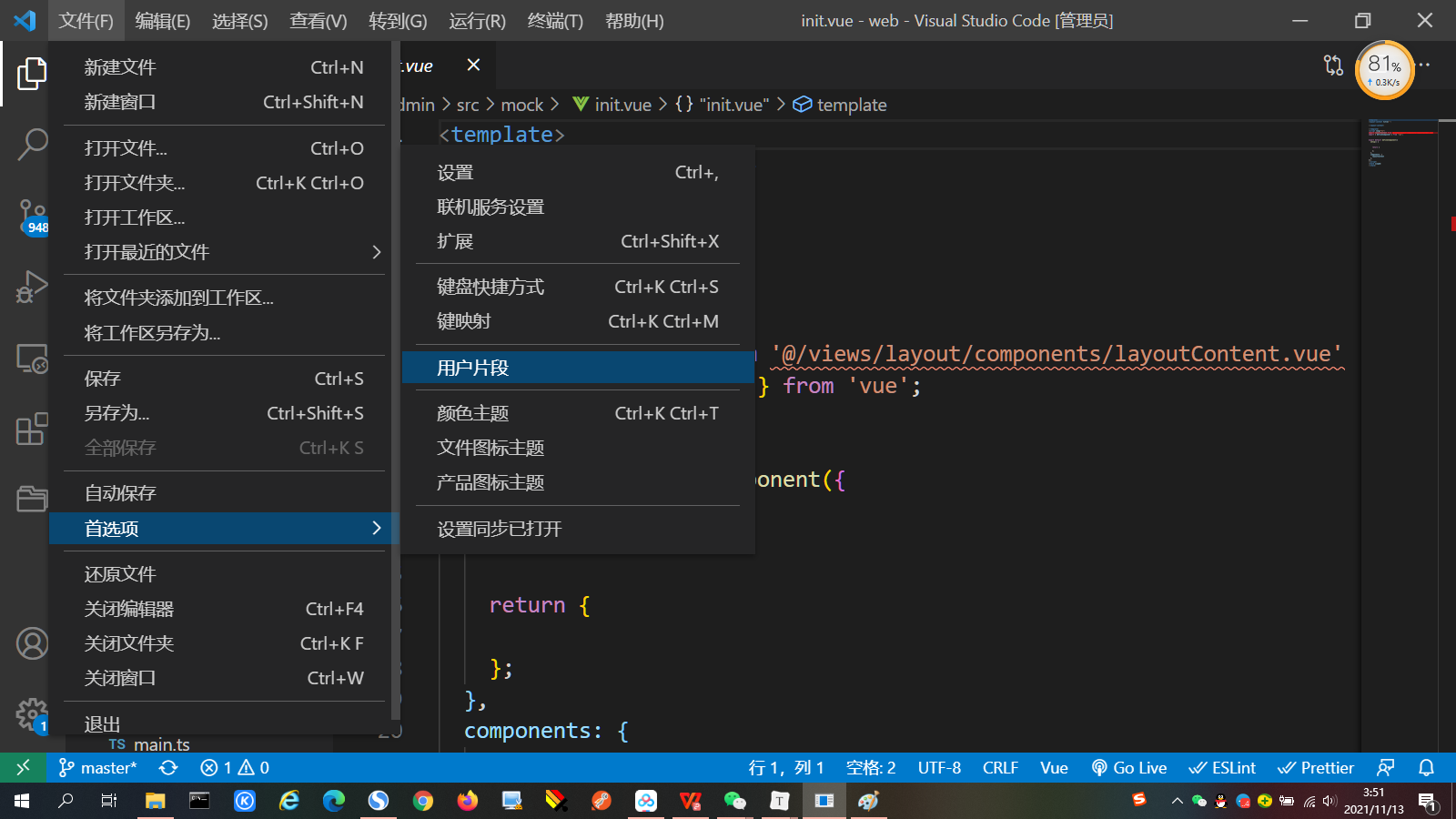
Task: Open the Terminal (终端) menu
Action: point(554,21)
